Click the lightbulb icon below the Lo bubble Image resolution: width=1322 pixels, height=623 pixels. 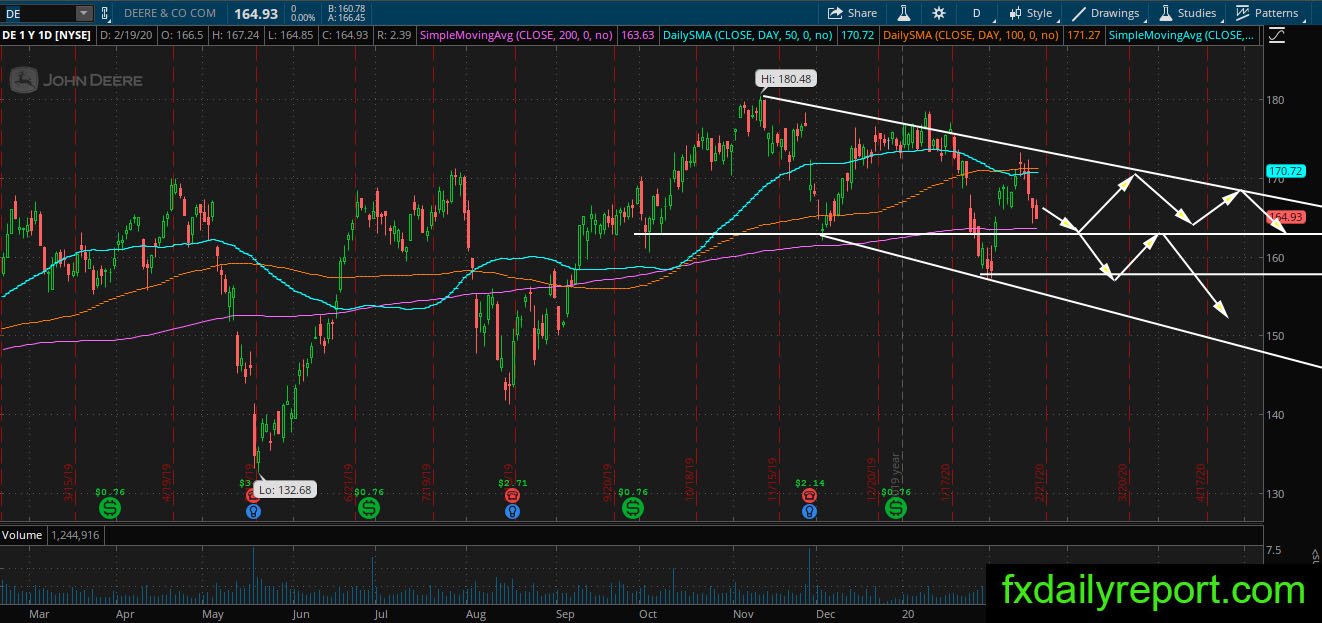coord(252,511)
